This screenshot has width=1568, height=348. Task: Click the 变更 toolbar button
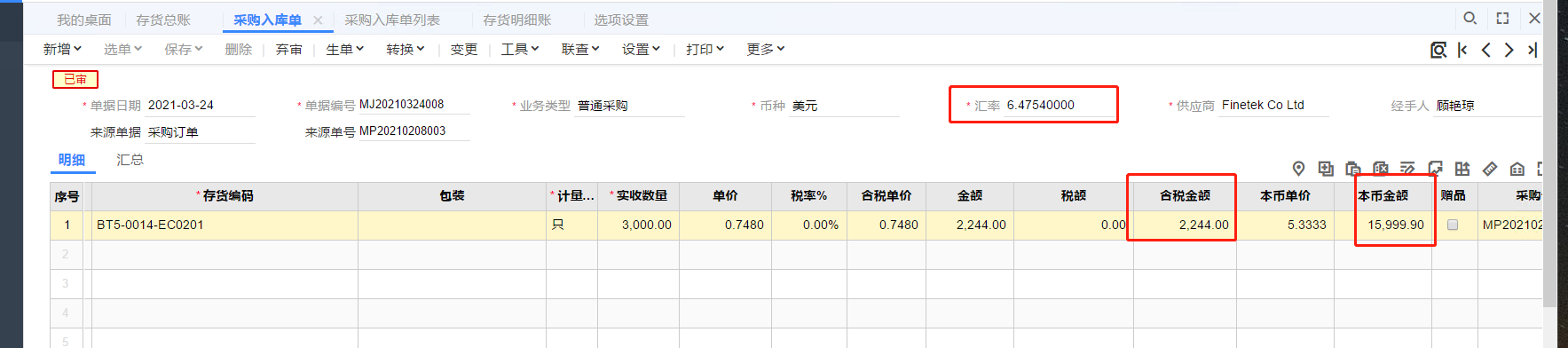464,50
